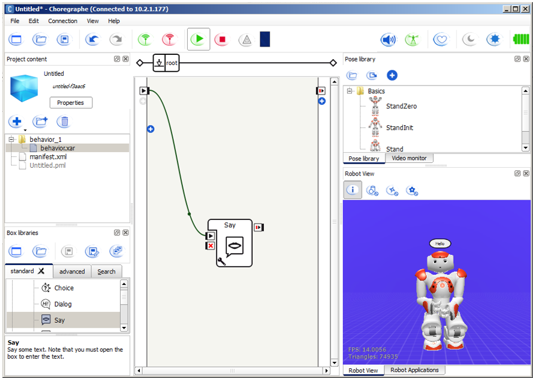Image resolution: width=534 pixels, height=382 pixels.
Task: Click the root box in flow diagram path
Action: click(x=166, y=63)
